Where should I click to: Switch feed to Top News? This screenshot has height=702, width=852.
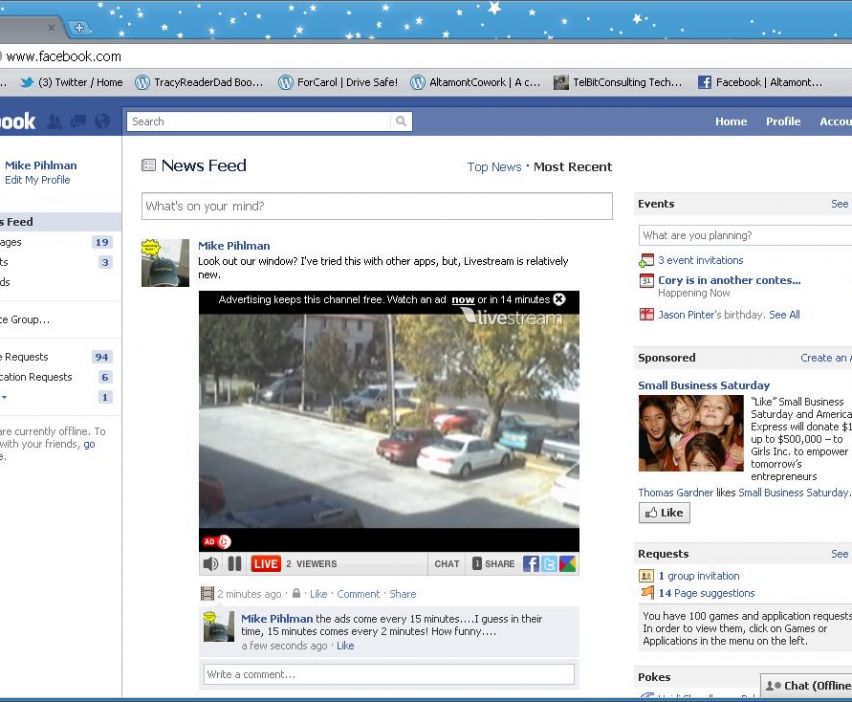coord(494,167)
